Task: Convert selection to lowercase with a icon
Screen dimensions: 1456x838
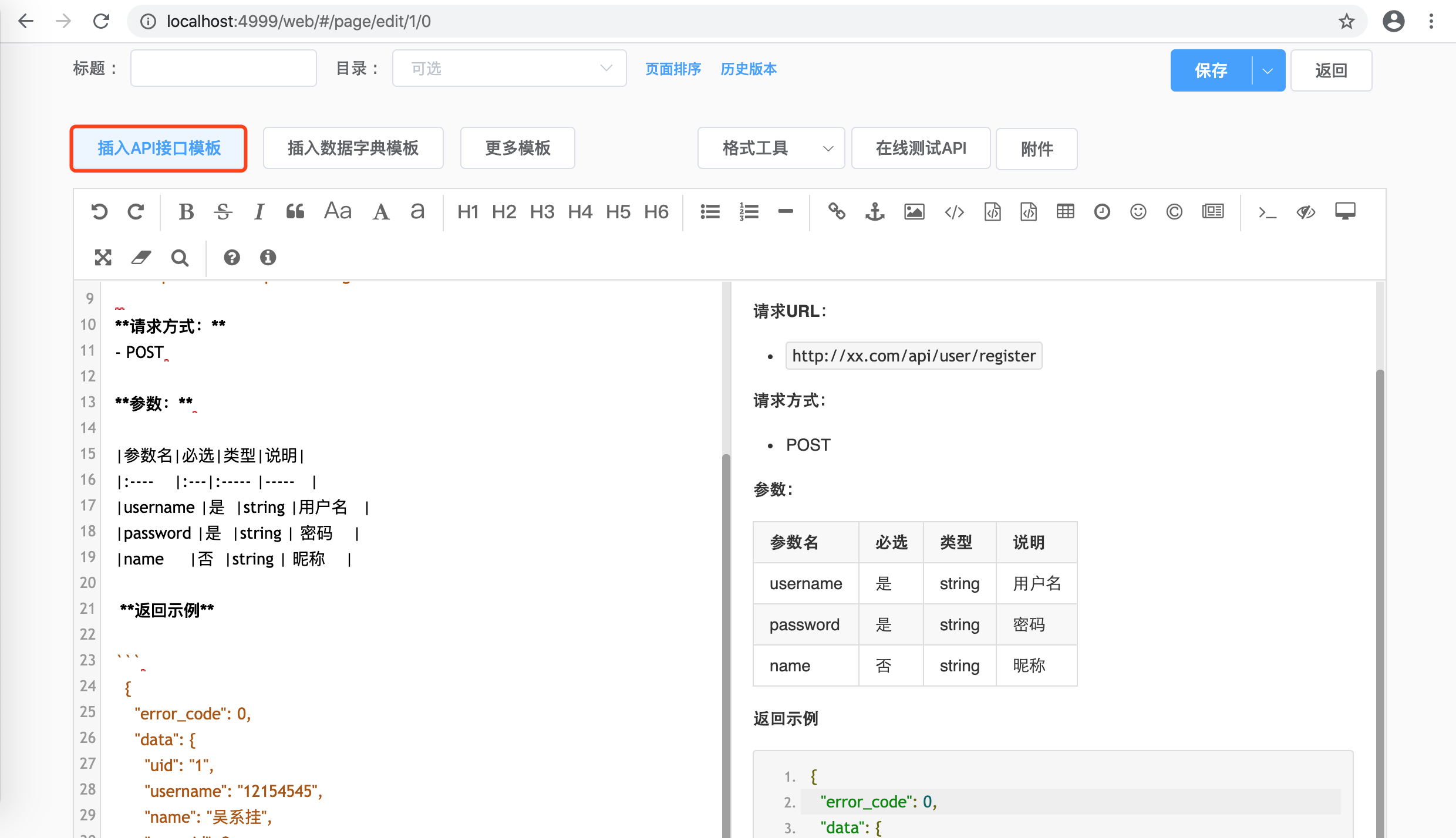Action: click(x=417, y=211)
